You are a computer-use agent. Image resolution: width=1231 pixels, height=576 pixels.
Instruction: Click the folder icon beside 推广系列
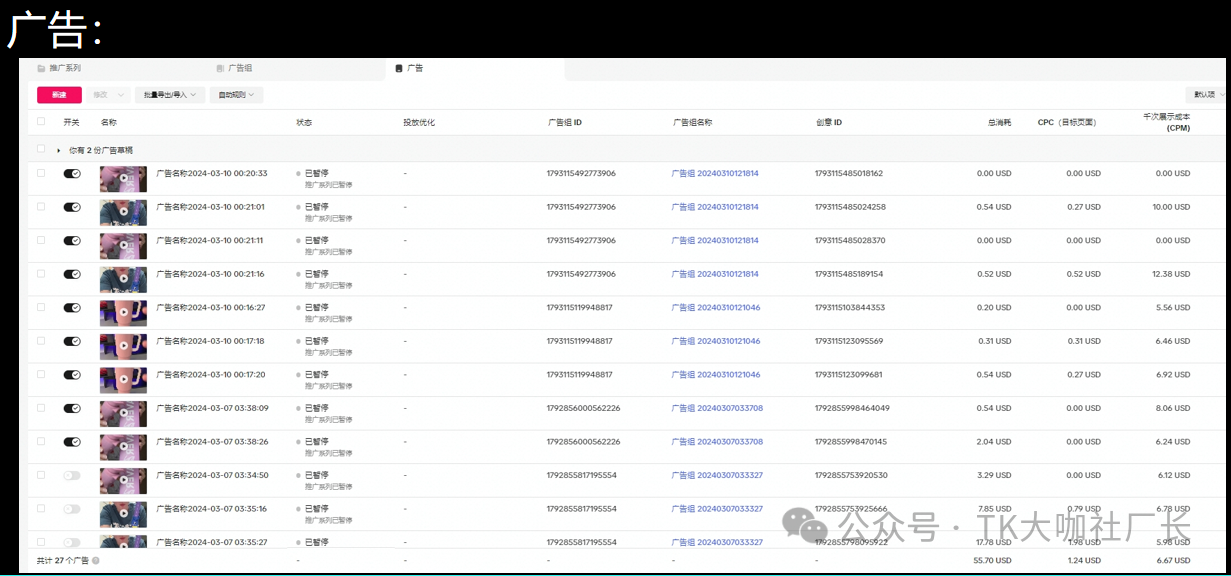[41, 69]
